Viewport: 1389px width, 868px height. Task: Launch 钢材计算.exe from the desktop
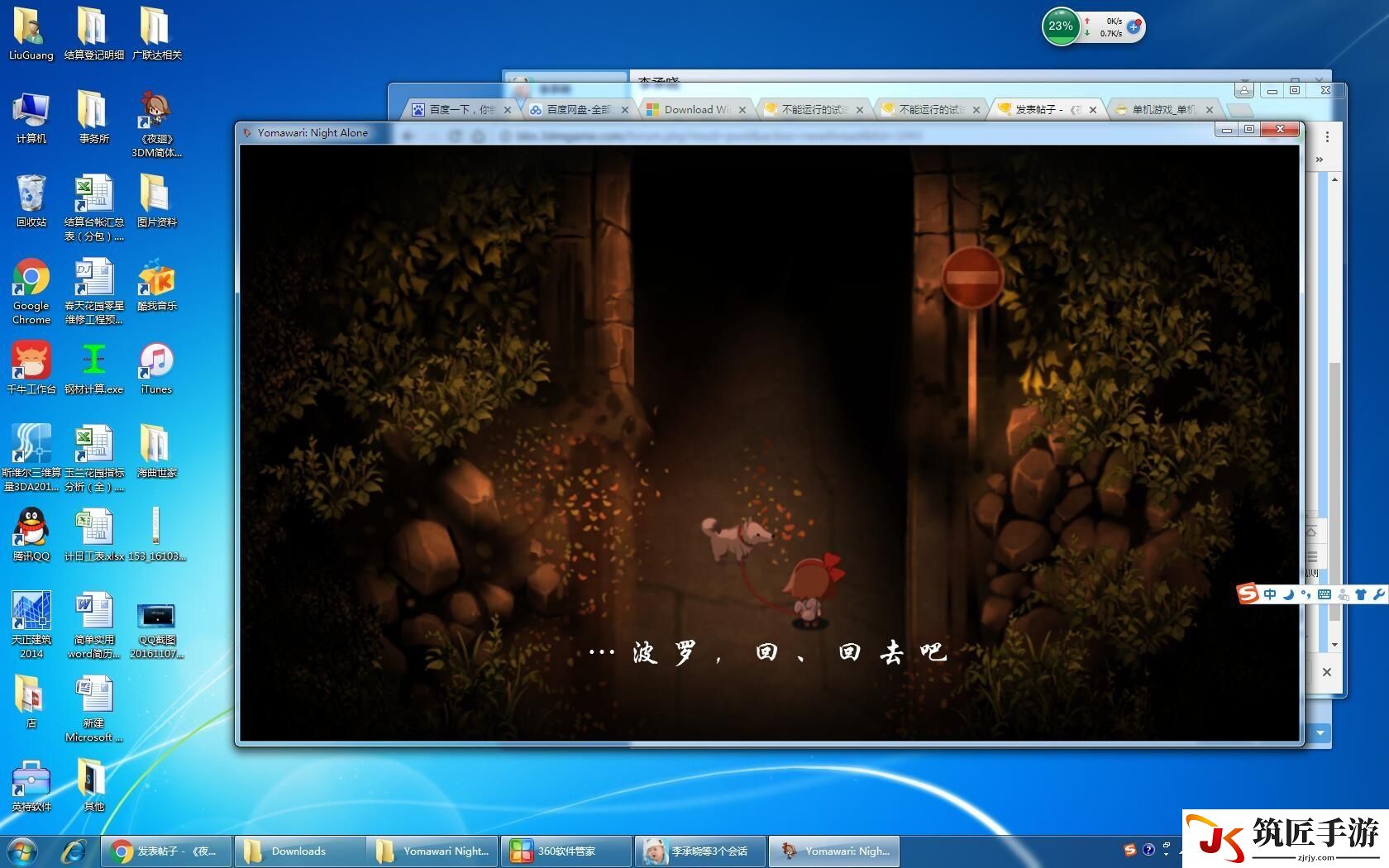point(93,368)
